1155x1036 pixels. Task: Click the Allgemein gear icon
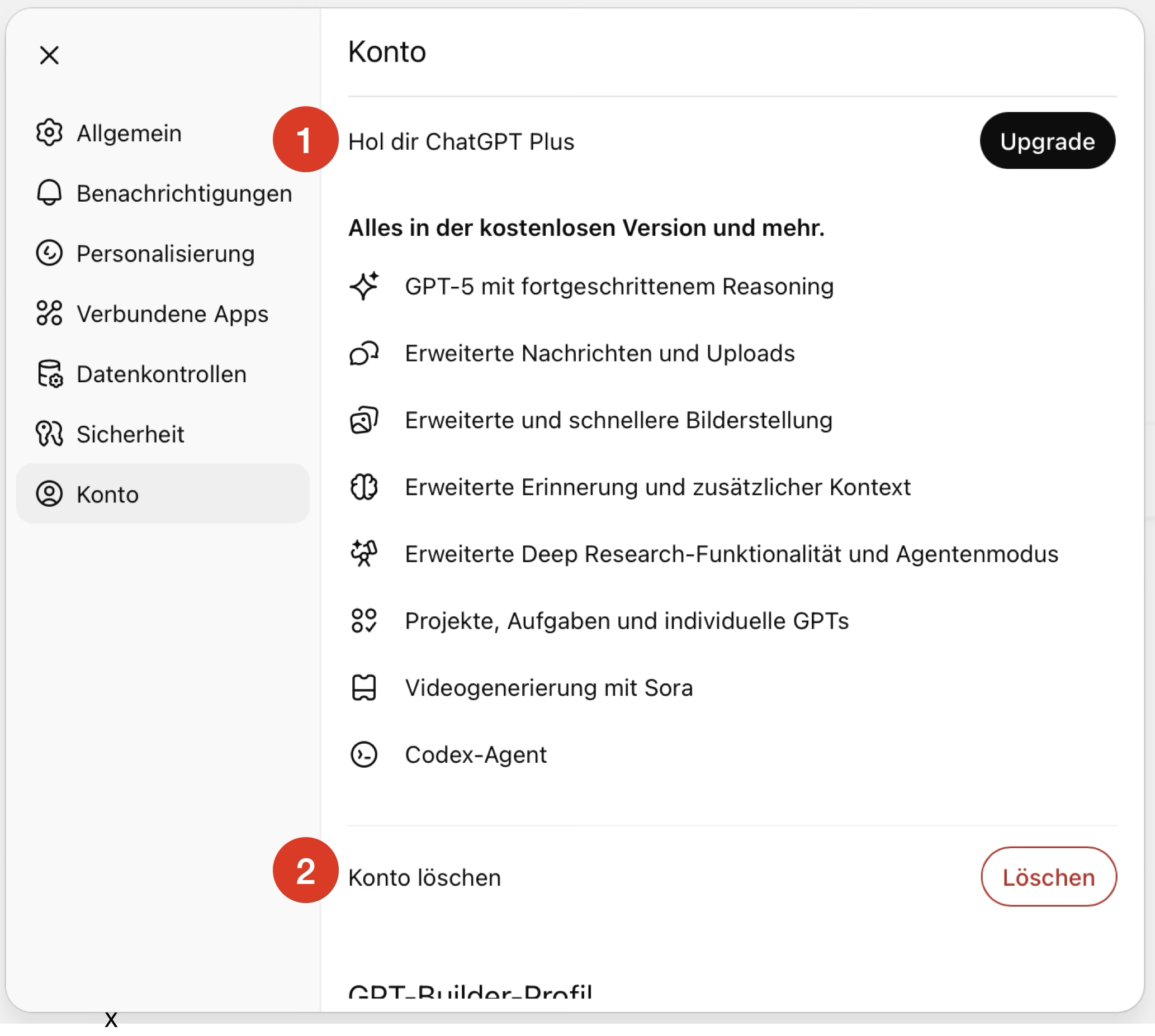(49, 132)
